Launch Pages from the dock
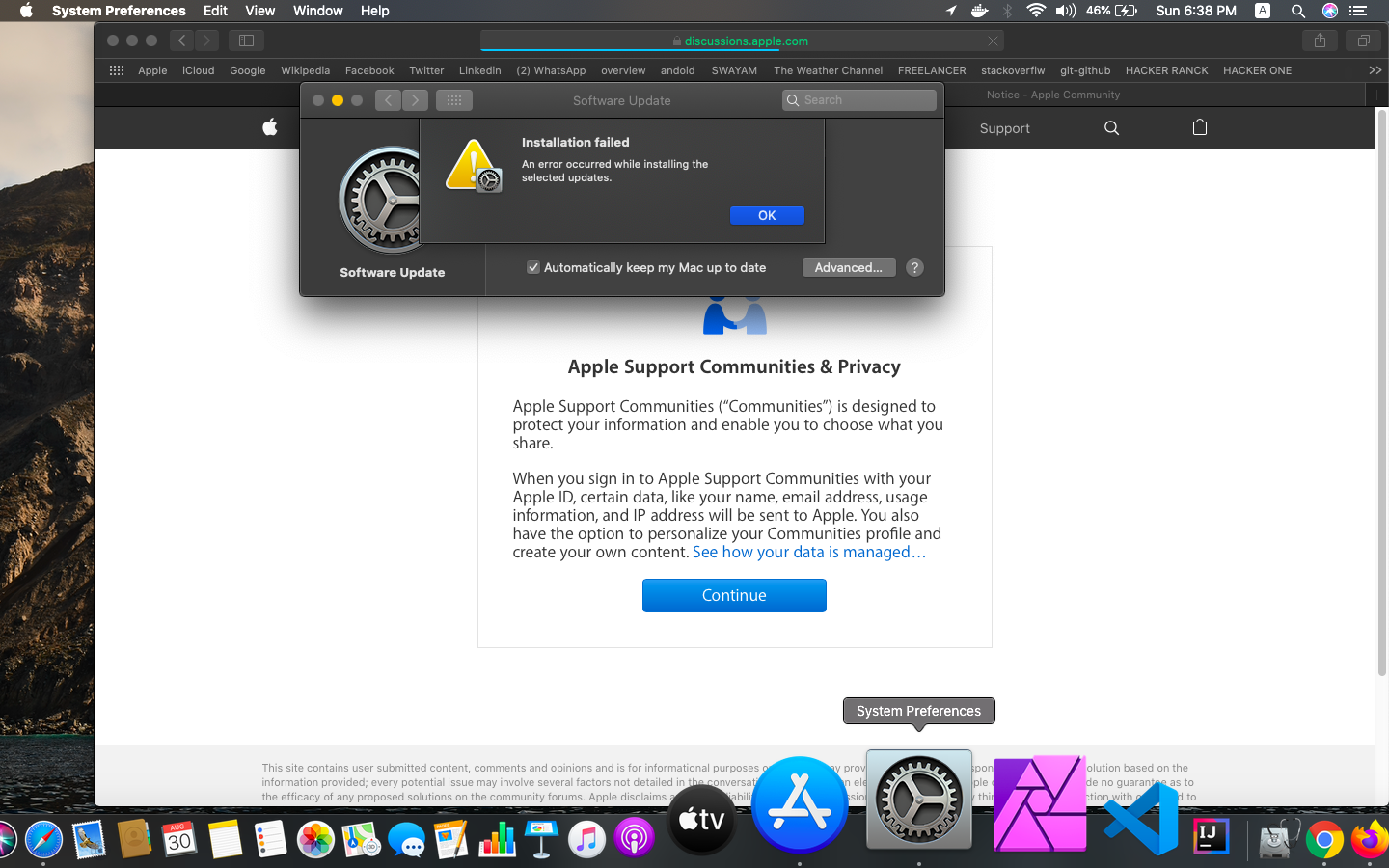The height and width of the screenshot is (868, 1389). [451, 840]
